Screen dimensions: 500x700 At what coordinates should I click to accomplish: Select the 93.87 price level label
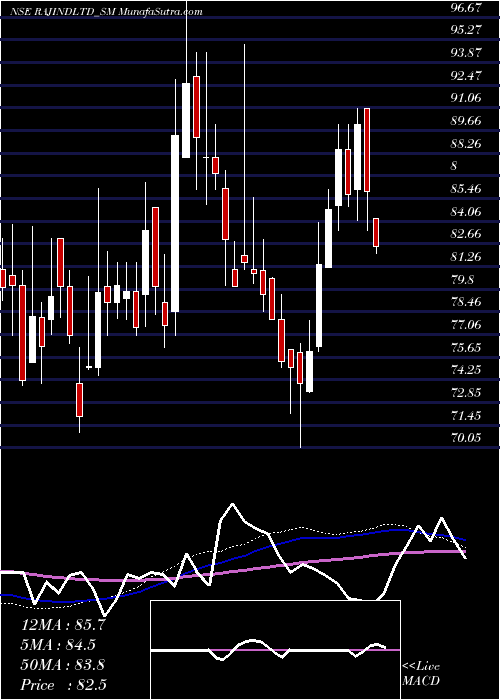(x=467, y=52)
